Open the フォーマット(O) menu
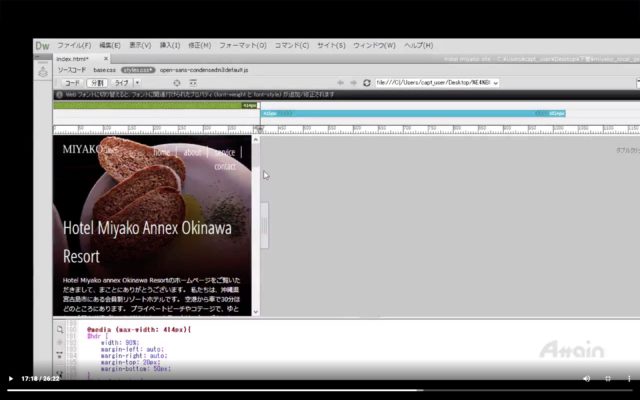 pos(243,45)
